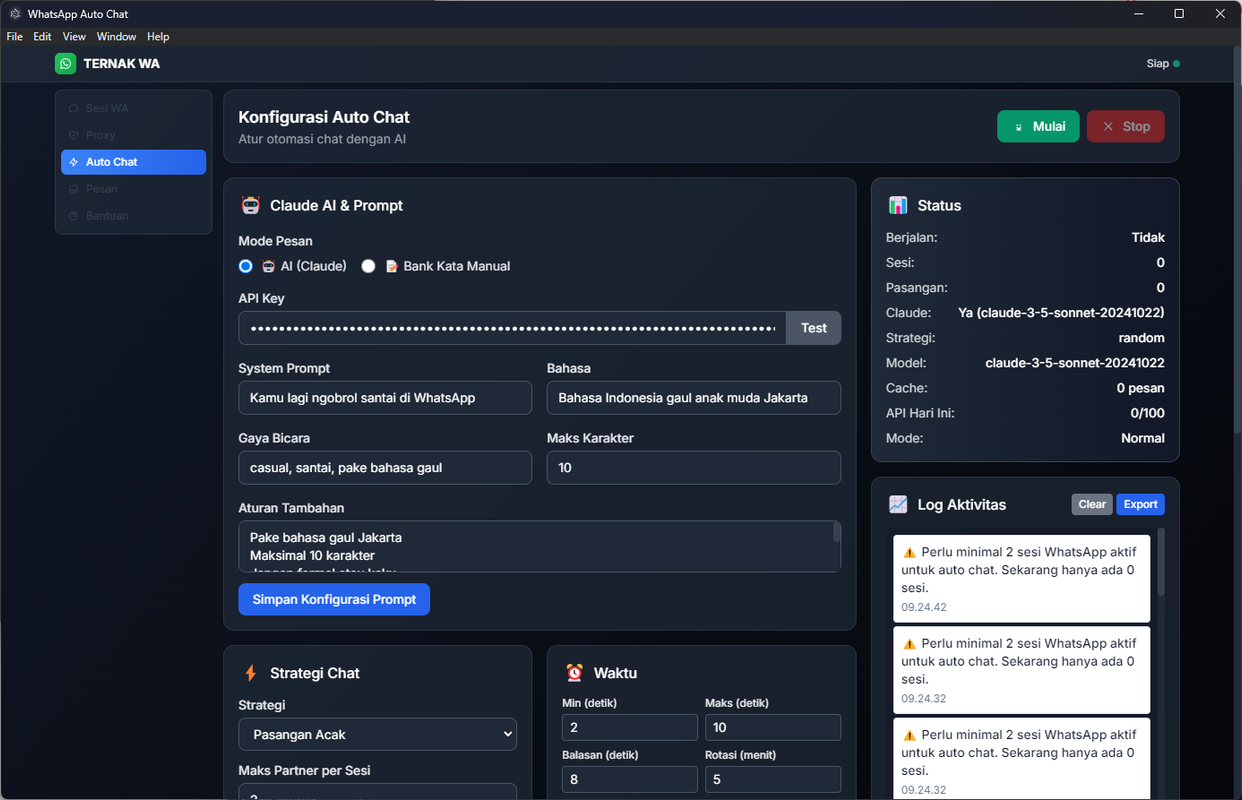Click the robot icon beside Claude AI & Prompt

coord(251,205)
